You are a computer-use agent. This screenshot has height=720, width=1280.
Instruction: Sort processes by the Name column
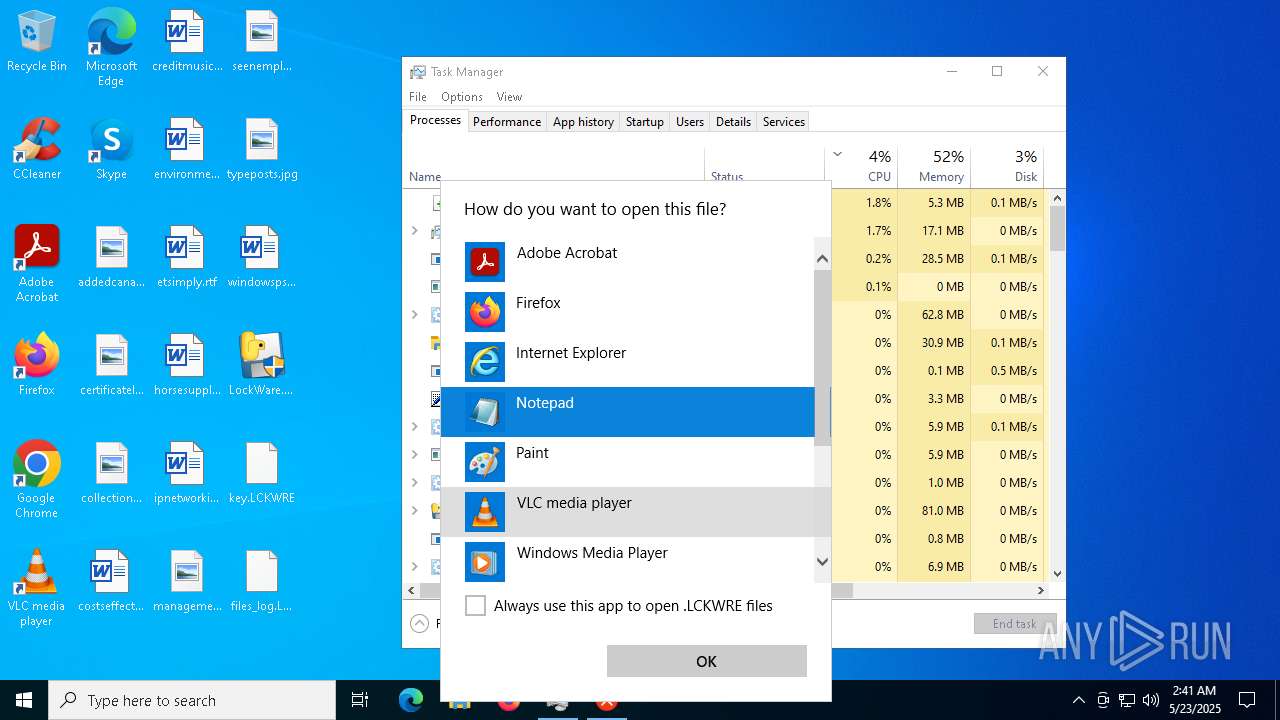pos(425,176)
